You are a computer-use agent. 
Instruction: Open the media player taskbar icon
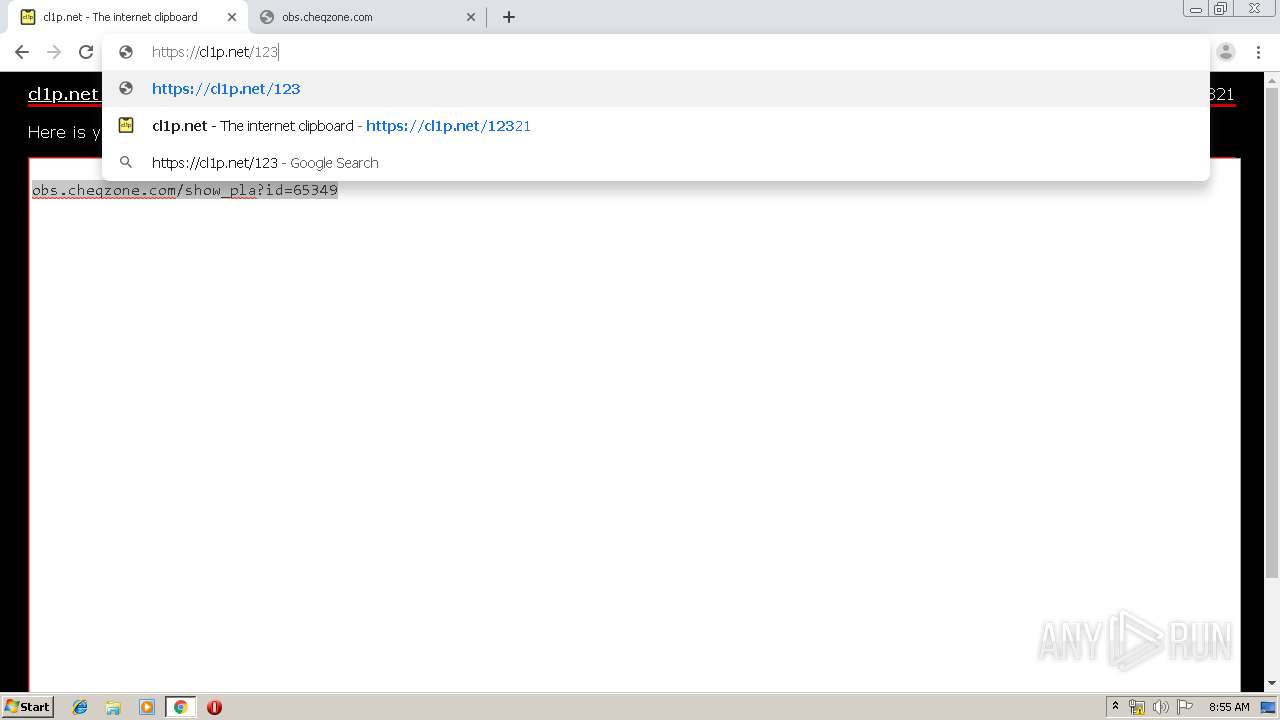coord(147,707)
